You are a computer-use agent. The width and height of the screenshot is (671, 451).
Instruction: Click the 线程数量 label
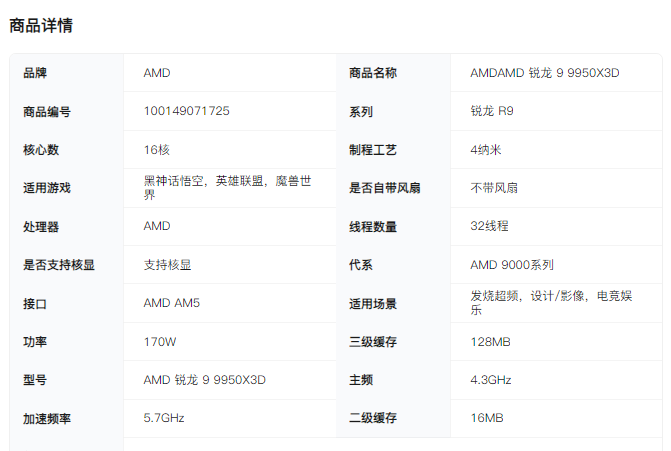pos(373,227)
